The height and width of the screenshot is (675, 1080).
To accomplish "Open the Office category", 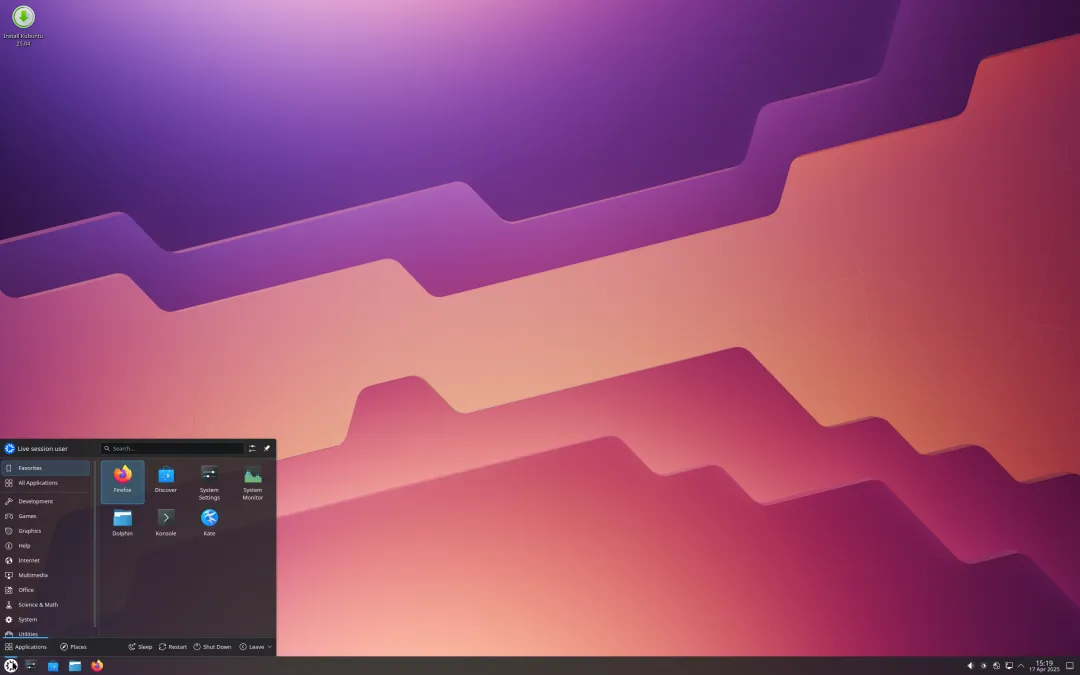I will (45, 590).
